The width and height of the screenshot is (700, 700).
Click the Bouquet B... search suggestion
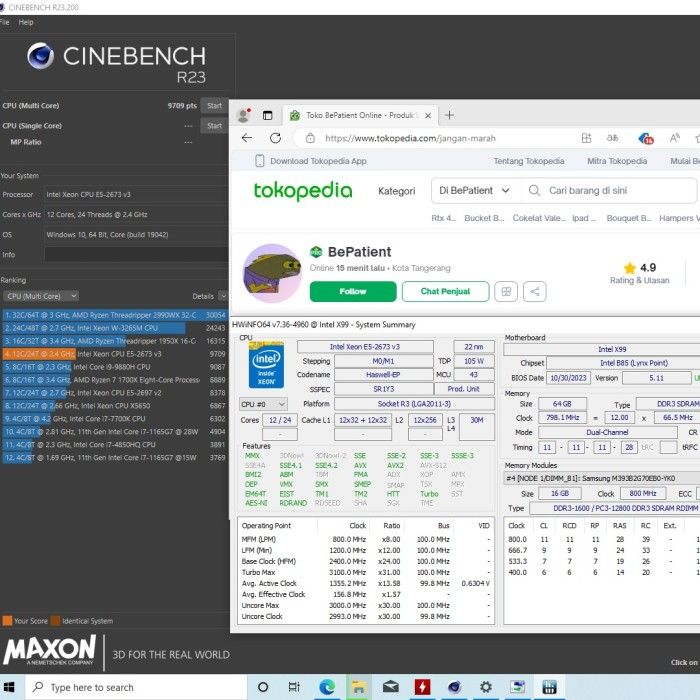pyautogui.click(x=629, y=218)
